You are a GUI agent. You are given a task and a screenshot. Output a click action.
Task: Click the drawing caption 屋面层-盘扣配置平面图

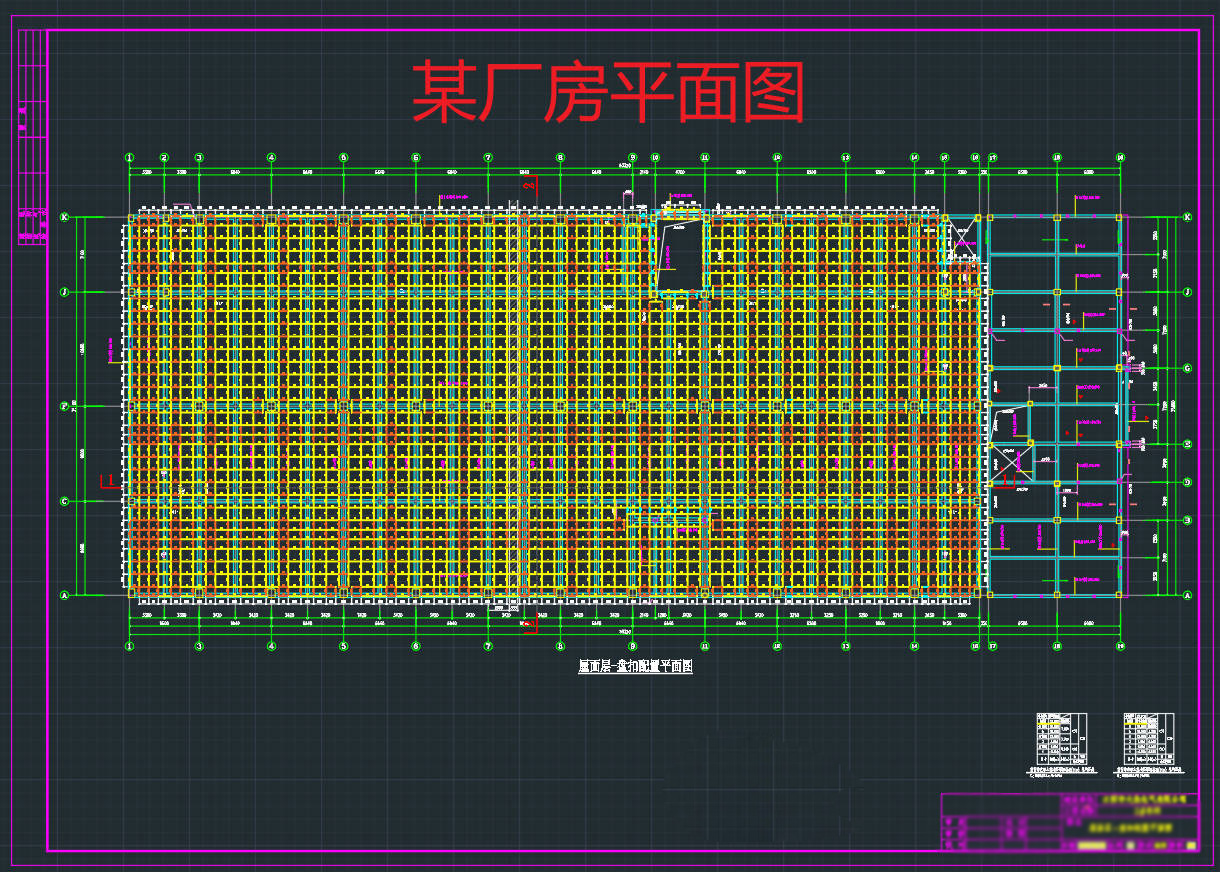click(x=635, y=666)
